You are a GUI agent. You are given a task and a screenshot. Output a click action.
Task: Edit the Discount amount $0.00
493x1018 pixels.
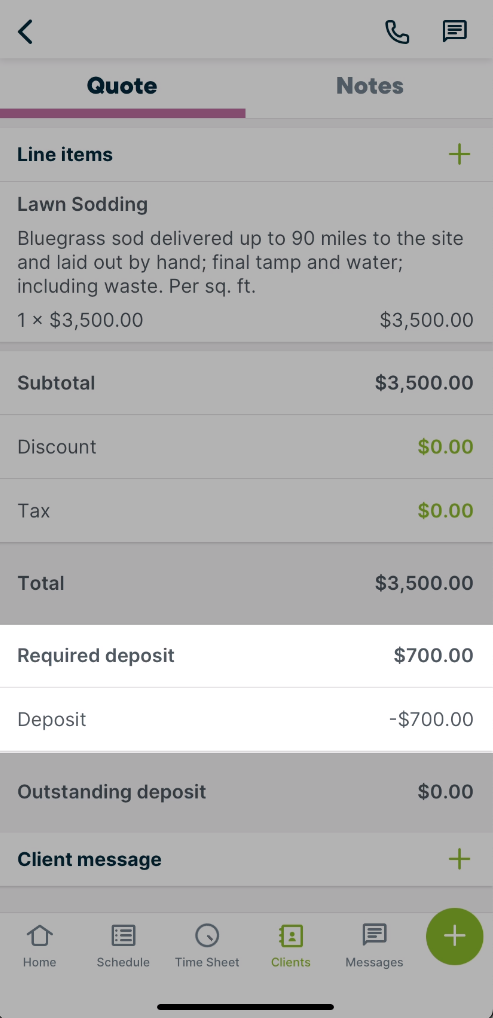pos(445,447)
